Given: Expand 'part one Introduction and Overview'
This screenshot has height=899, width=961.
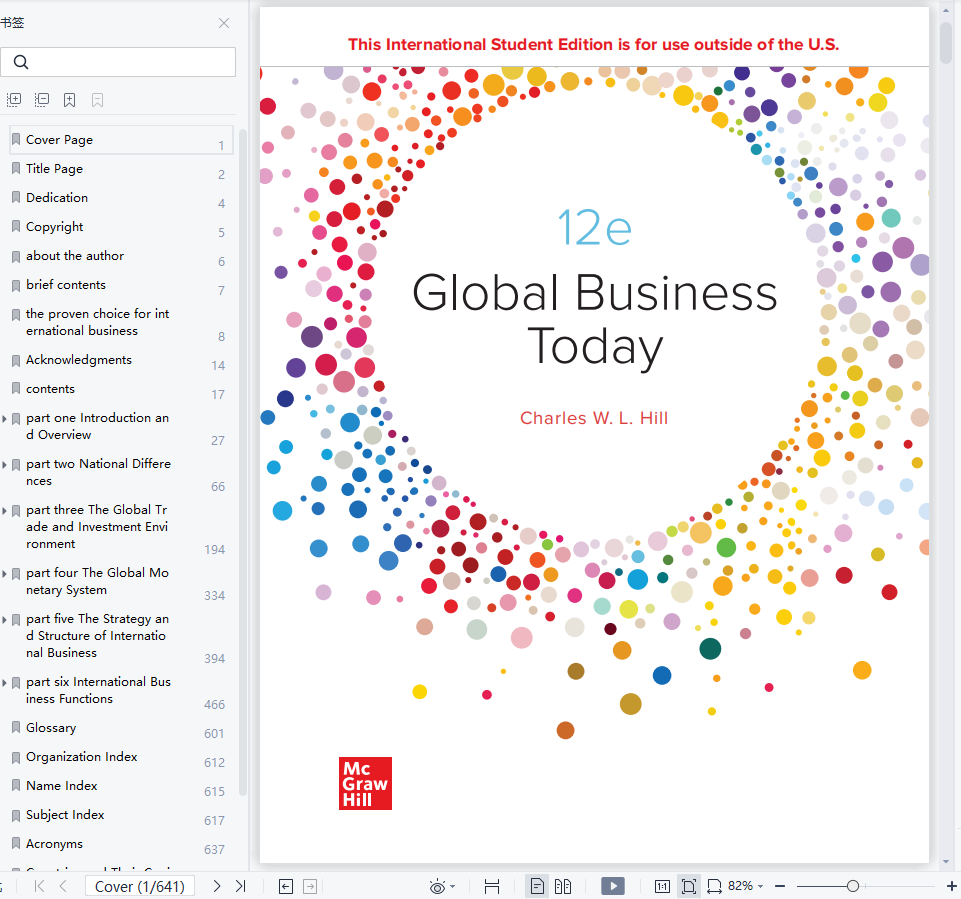Looking at the screenshot, I should [4, 419].
